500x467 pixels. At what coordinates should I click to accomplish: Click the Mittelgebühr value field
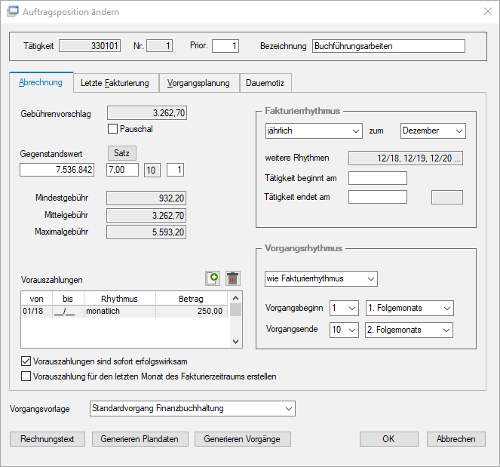[x=146, y=216]
